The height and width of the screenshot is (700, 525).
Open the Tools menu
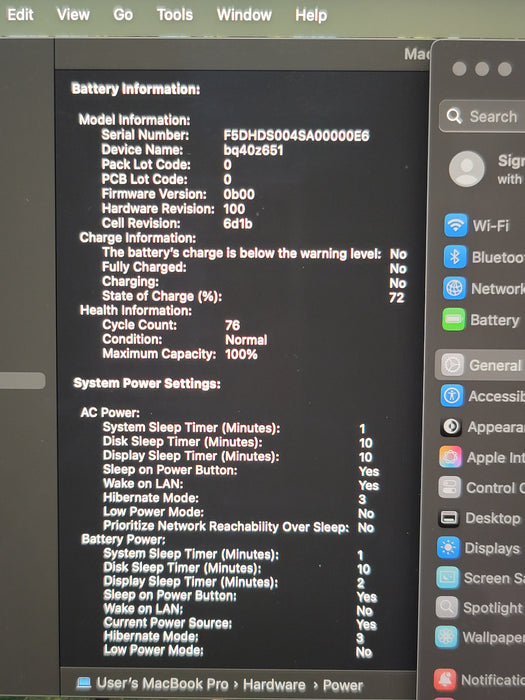[x=175, y=14]
